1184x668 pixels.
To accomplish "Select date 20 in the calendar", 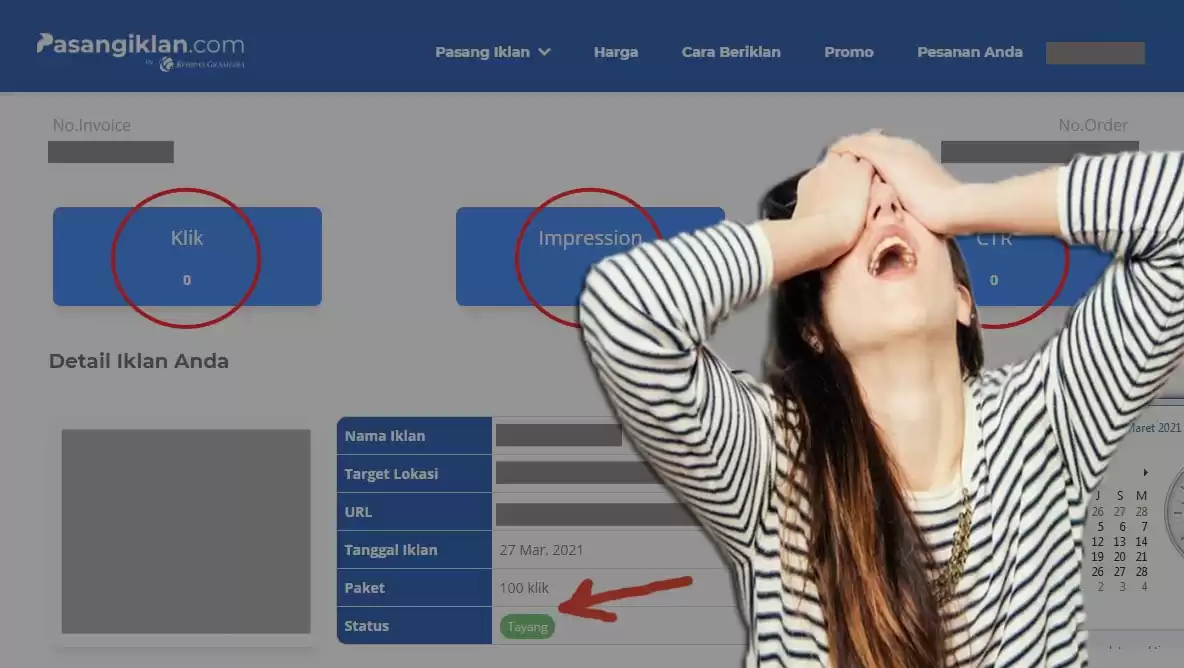I will pyautogui.click(x=1120, y=557).
